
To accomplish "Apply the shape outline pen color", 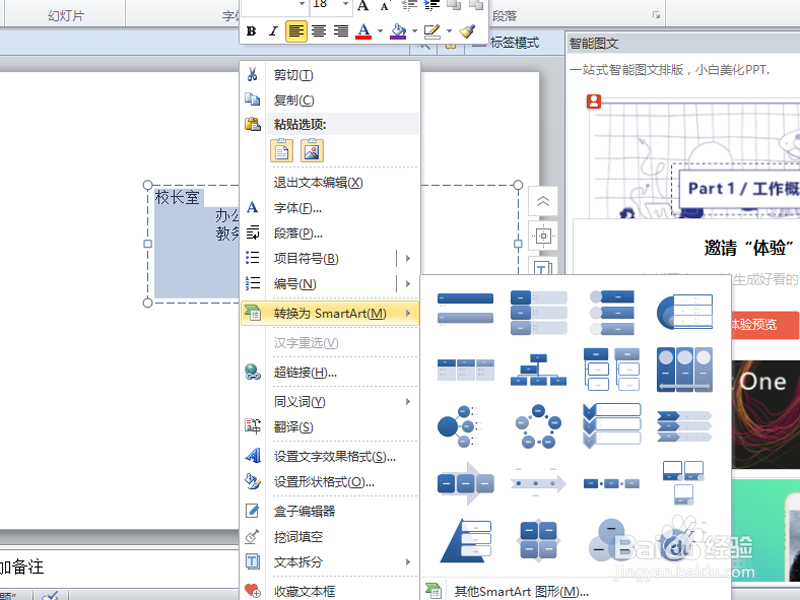I will click(432, 31).
